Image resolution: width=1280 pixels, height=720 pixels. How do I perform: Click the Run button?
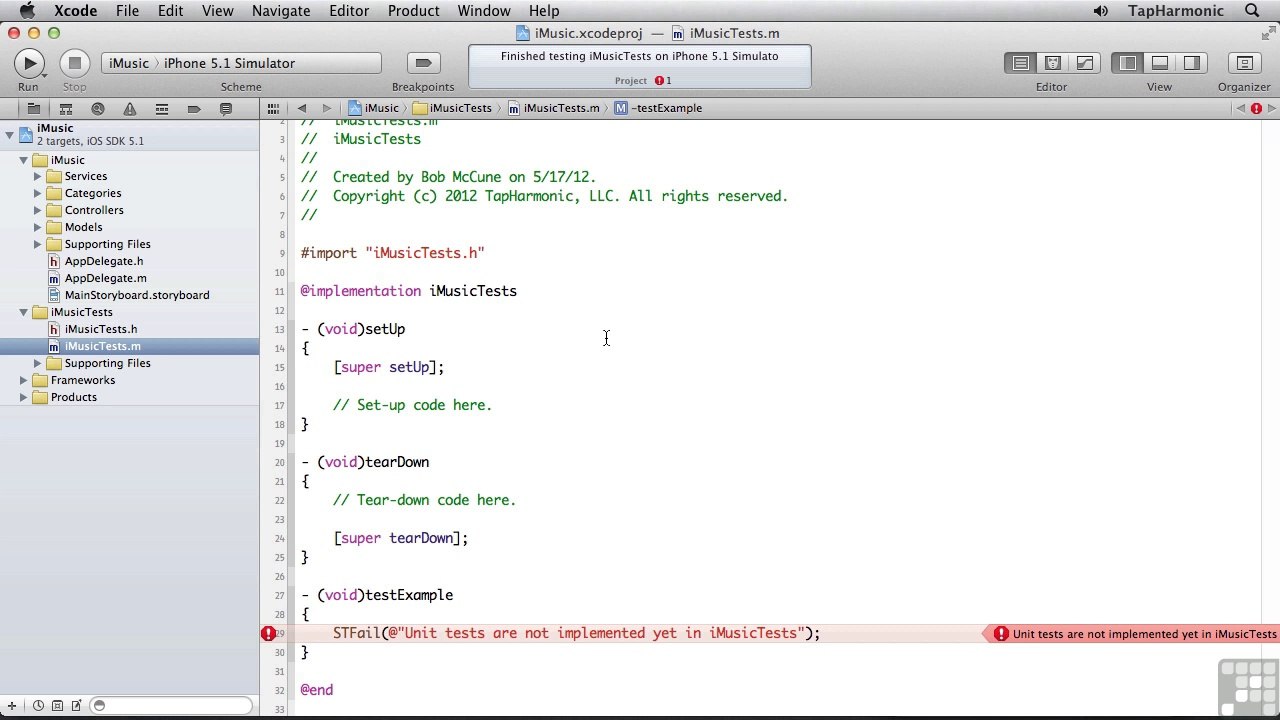(x=29, y=63)
